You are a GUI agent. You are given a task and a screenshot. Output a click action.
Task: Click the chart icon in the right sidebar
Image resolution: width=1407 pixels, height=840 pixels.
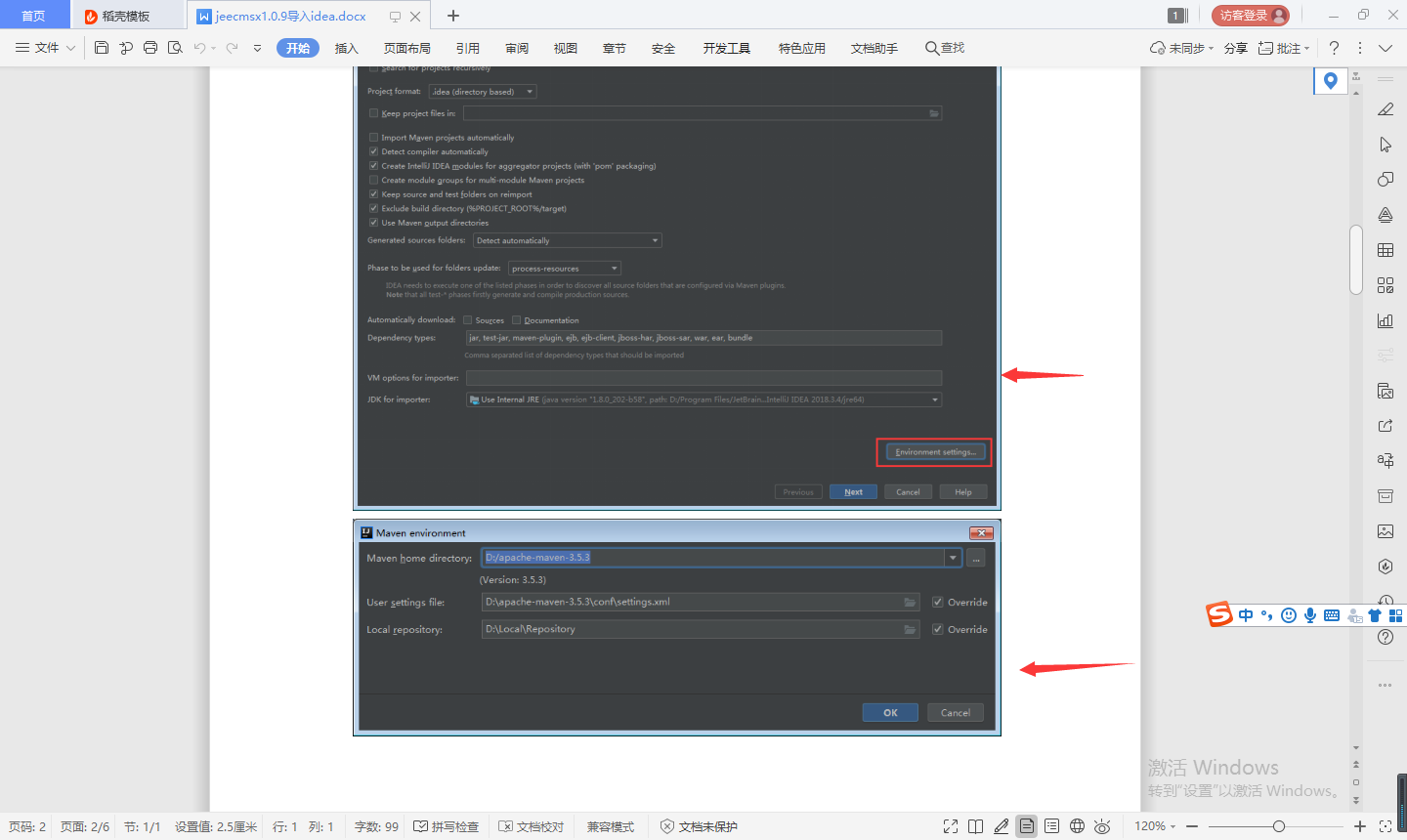(x=1386, y=320)
